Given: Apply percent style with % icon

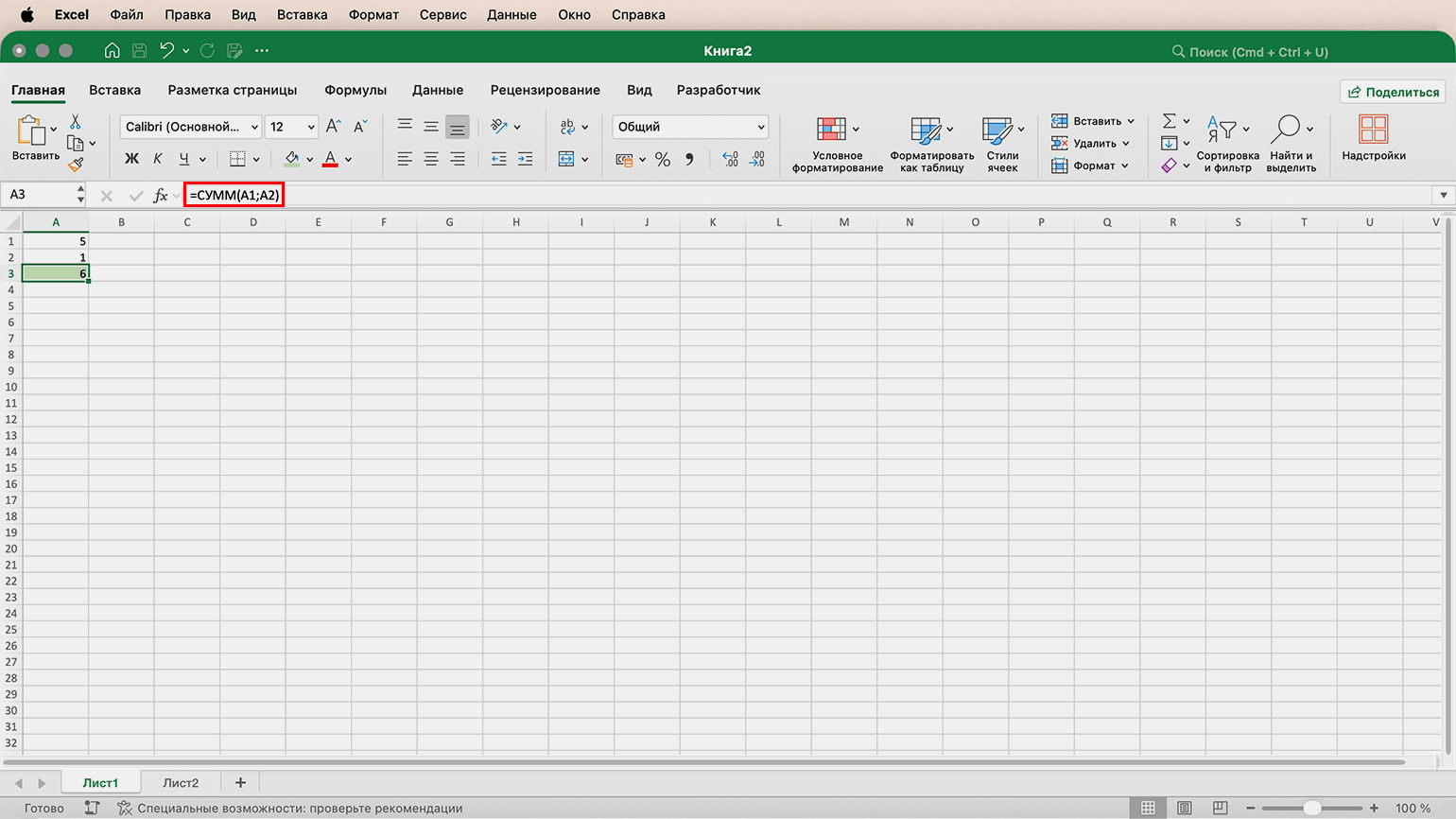Looking at the screenshot, I should click(663, 160).
